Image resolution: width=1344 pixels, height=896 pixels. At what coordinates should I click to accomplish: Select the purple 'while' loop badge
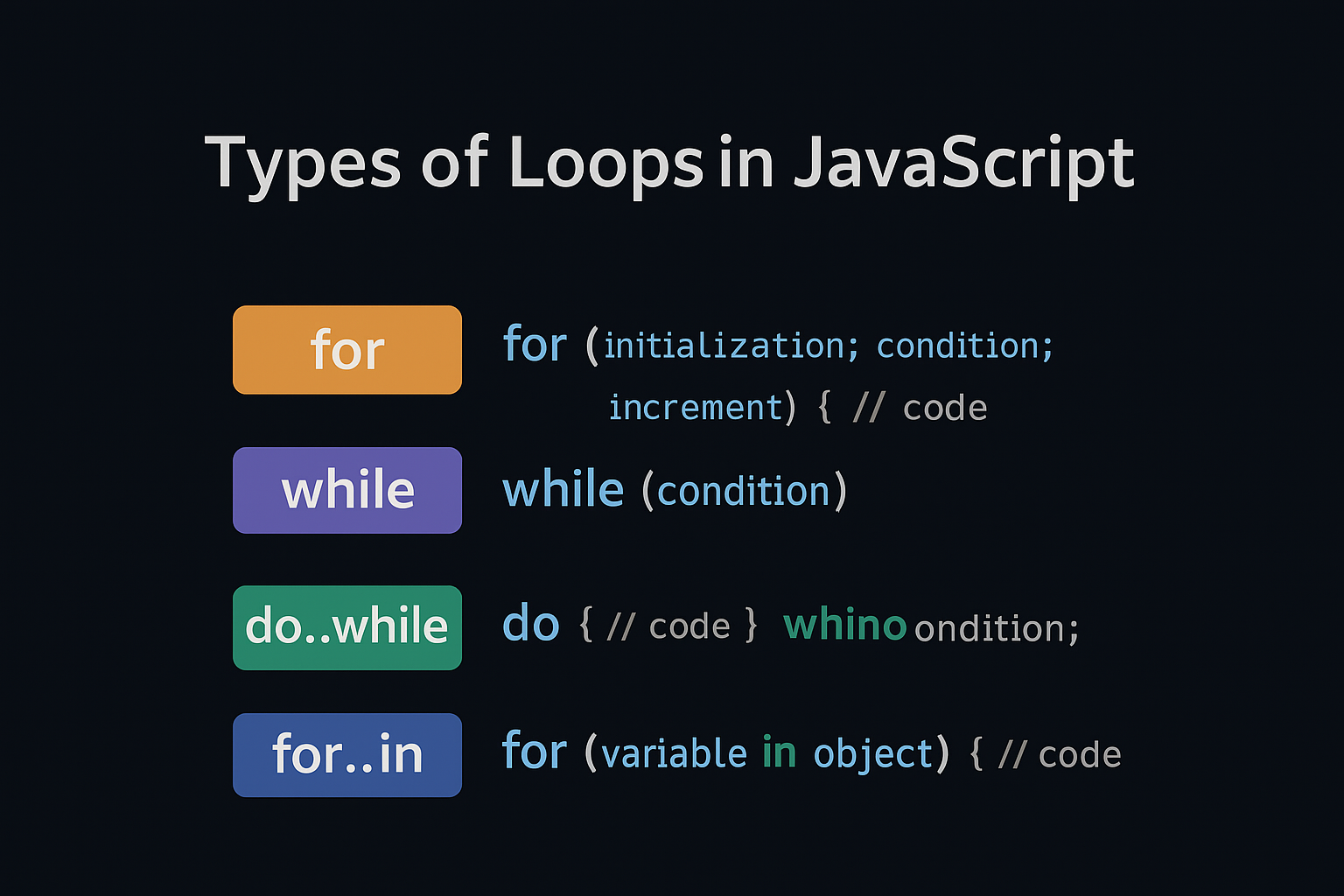(x=346, y=490)
